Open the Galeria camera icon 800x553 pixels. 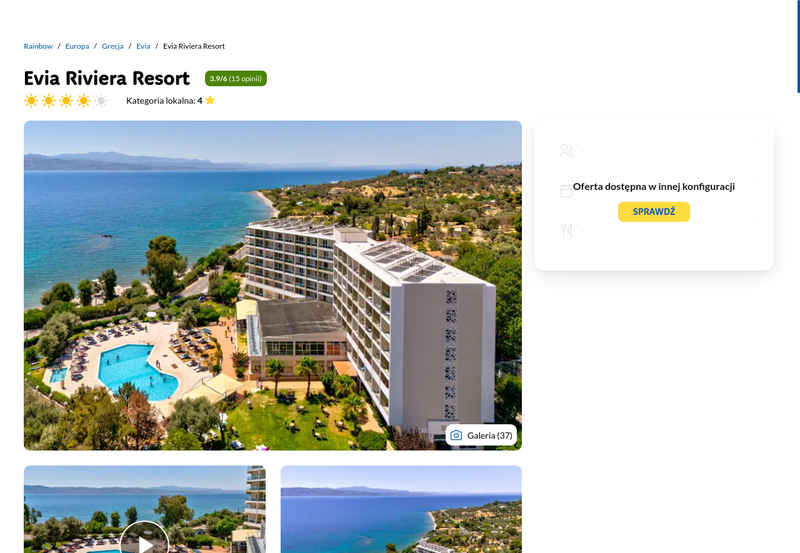click(x=456, y=435)
